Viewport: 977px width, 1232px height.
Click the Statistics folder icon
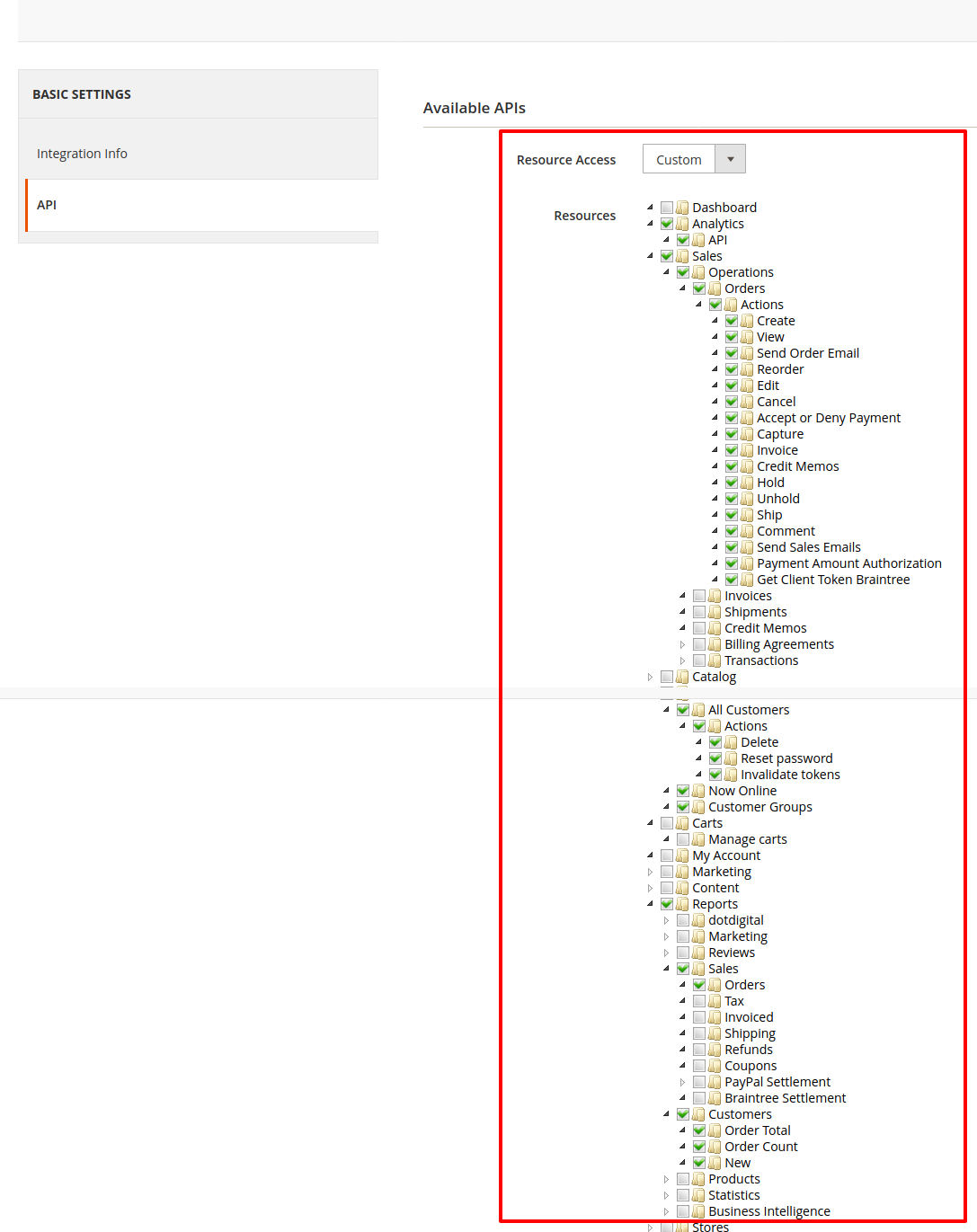click(x=698, y=1195)
